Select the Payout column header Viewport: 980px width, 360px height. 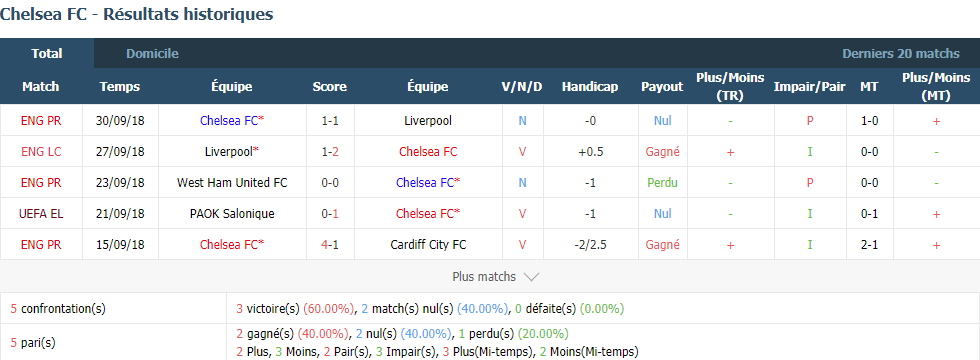[x=662, y=87]
